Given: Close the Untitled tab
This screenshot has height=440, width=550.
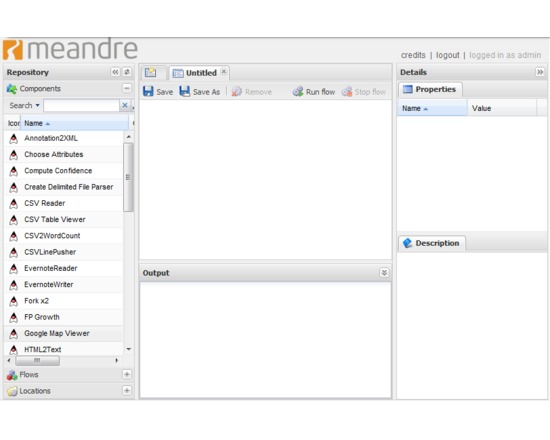Looking at the screenshot, I should pos(224,72).
